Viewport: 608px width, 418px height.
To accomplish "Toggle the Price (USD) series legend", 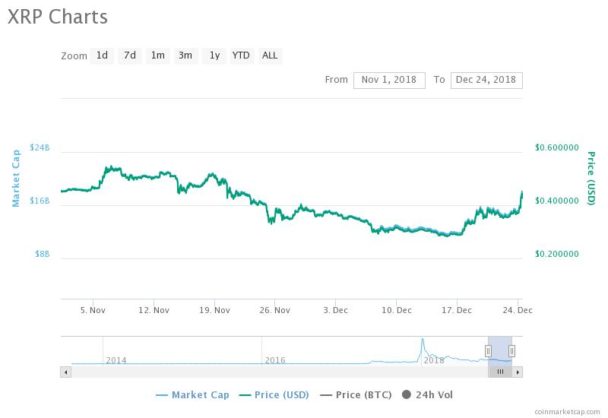I will [x=274, y=395].
